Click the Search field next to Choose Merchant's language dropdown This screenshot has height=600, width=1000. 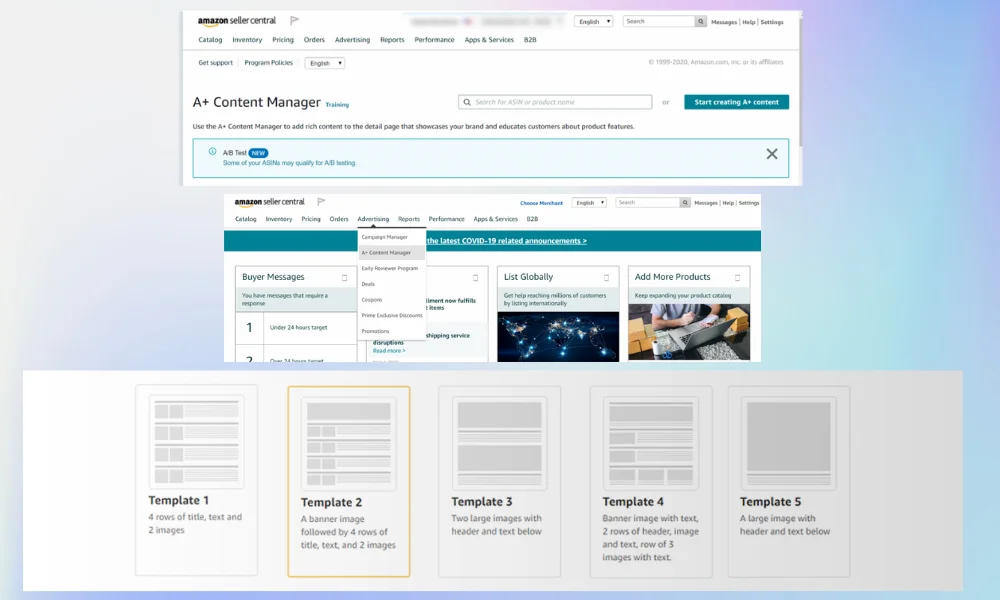click(x=648, y=203)
